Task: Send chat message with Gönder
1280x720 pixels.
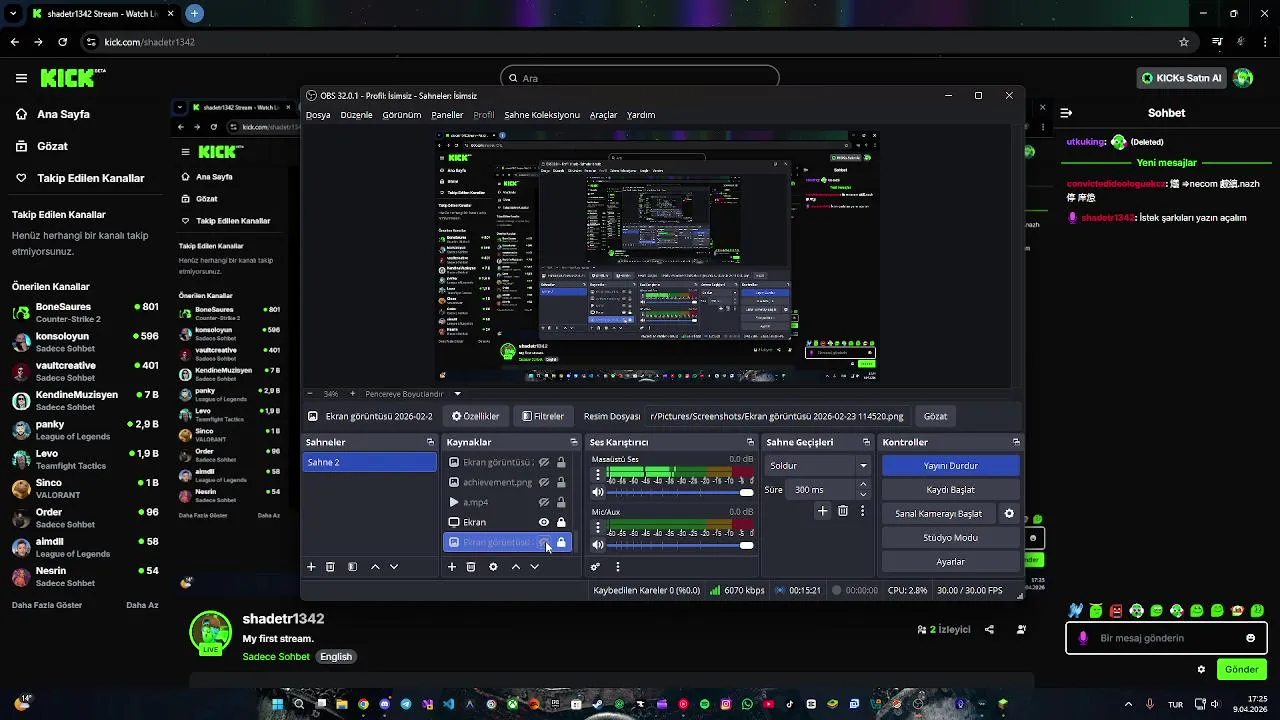Action: pyautogui.click(x=1241, y=670)
